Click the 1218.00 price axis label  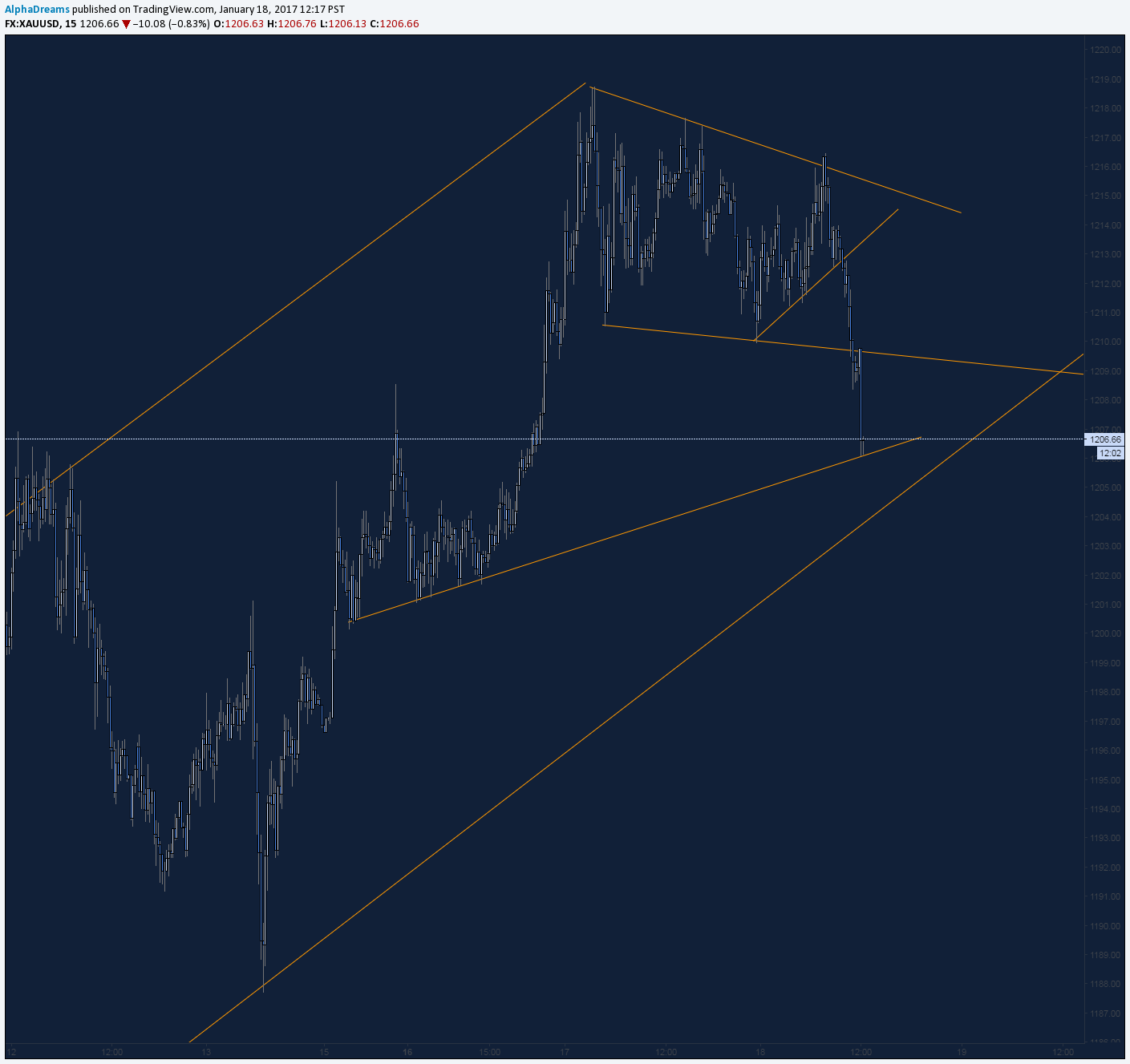click(x=1106, y=108)
